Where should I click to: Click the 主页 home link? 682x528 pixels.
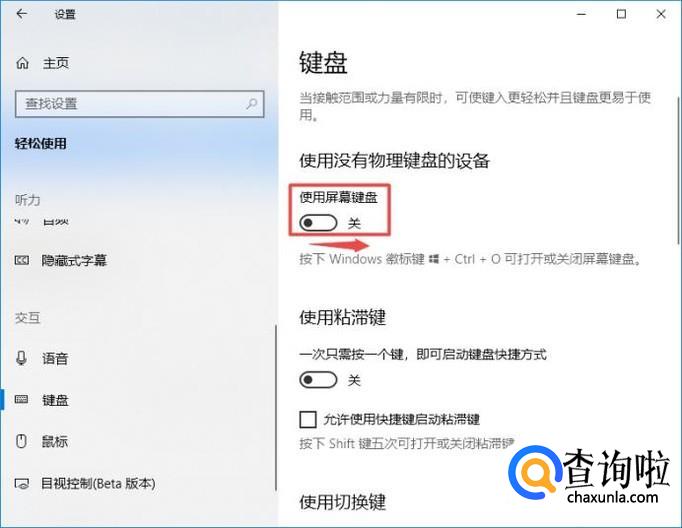click(x=56, y=63)
